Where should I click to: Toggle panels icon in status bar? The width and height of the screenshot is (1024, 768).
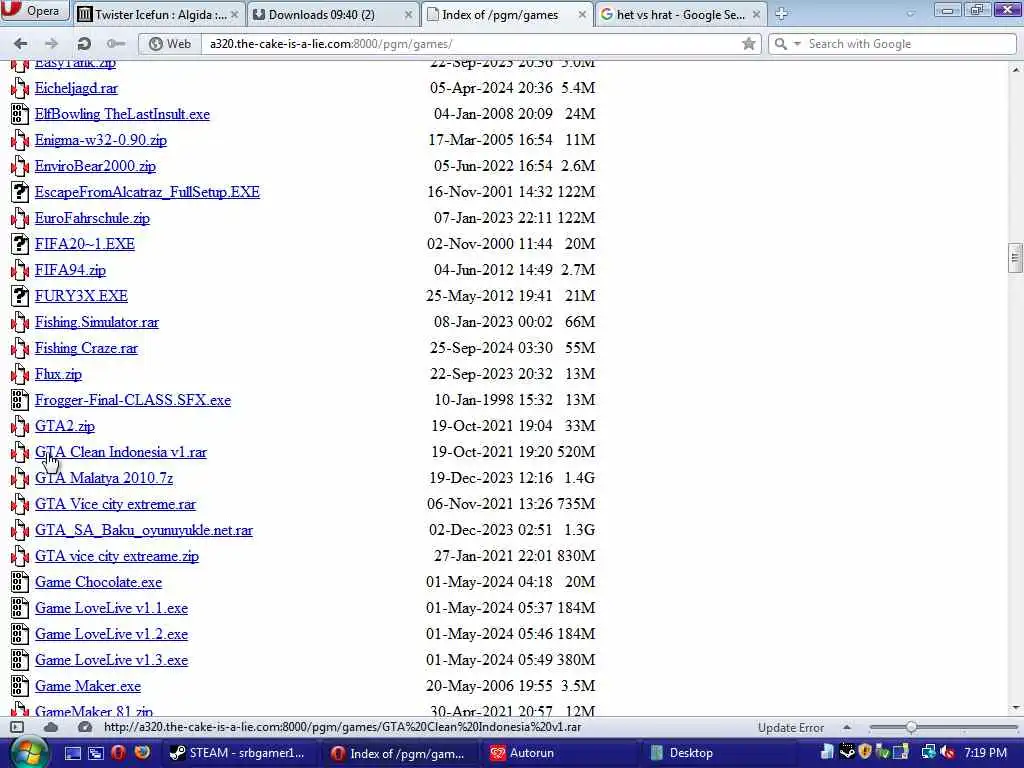point(17,727)
